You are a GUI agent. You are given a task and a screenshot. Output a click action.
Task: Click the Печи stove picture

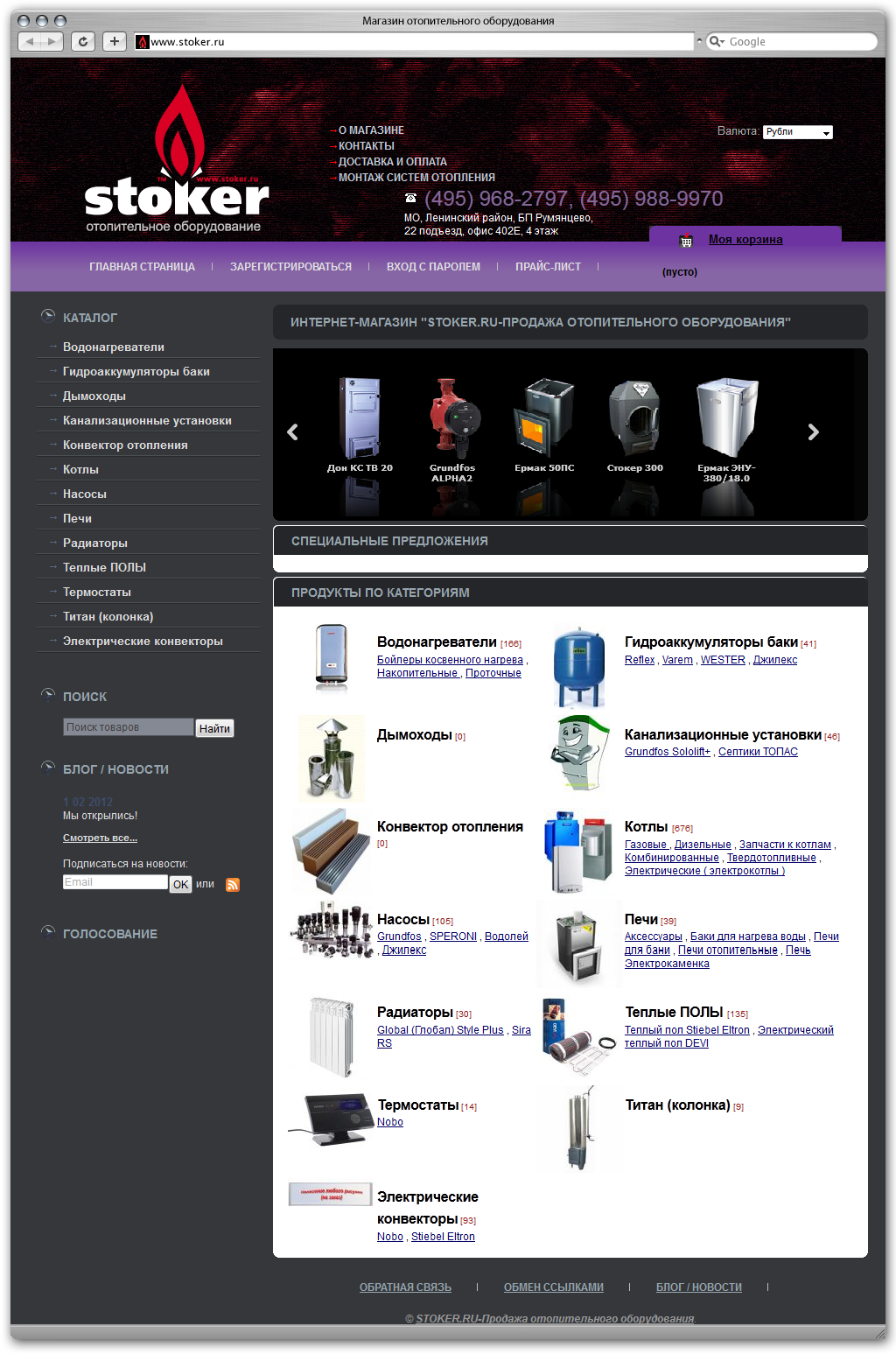(x=579, y=946)
